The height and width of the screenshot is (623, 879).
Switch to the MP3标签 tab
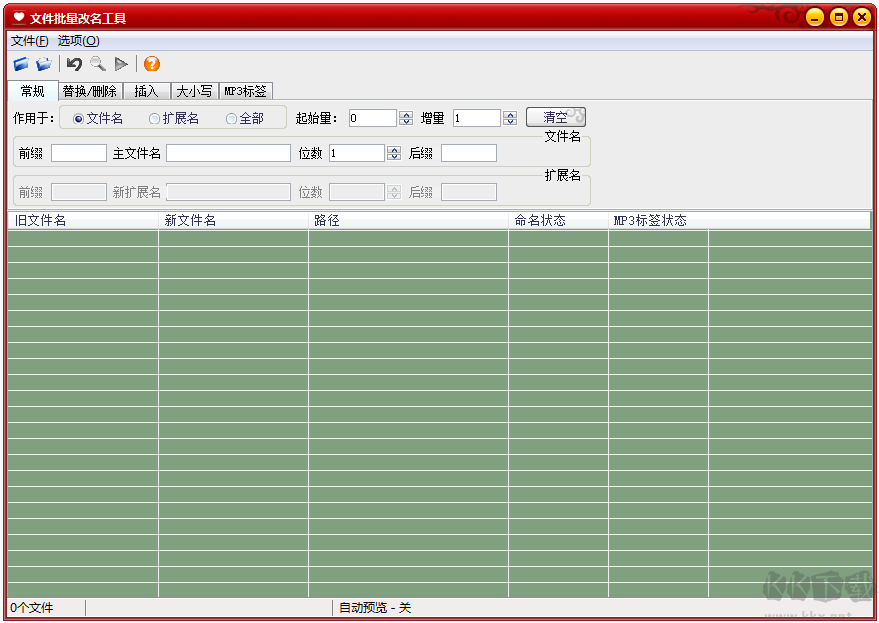pyautogui.click(x=245, y=91)
